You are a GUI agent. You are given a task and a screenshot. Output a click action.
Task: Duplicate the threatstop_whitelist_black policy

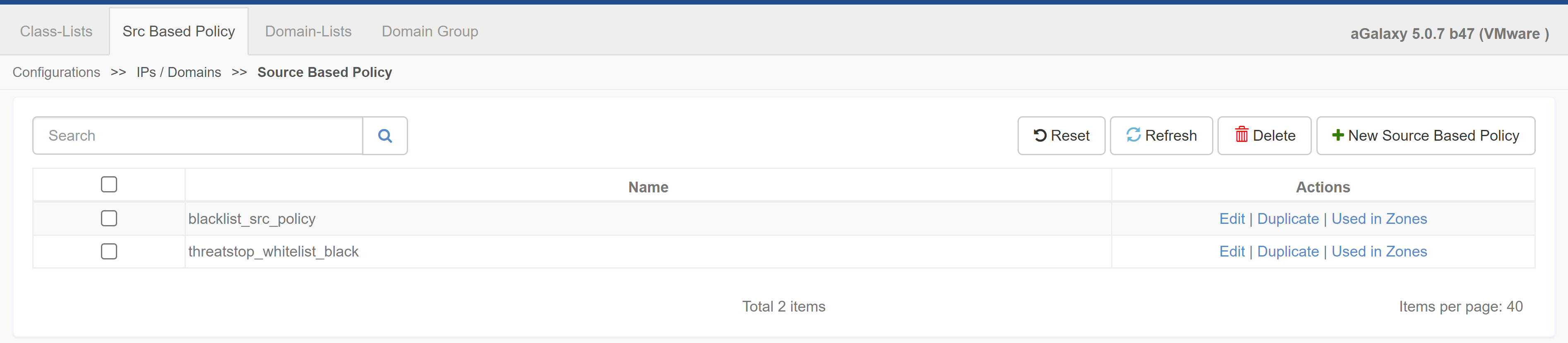tap(1287, 252)
